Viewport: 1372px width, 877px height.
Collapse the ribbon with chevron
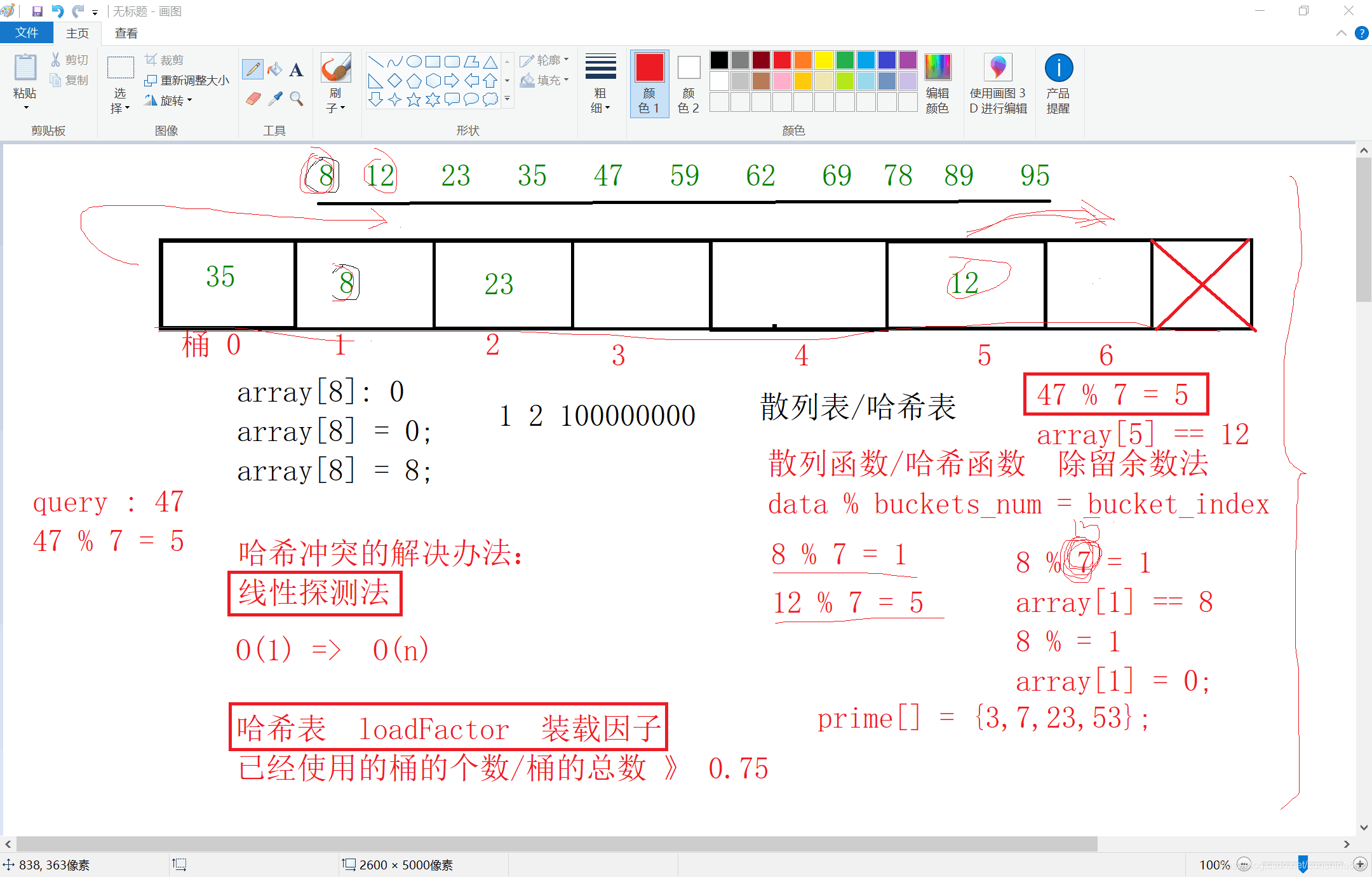1341,33
